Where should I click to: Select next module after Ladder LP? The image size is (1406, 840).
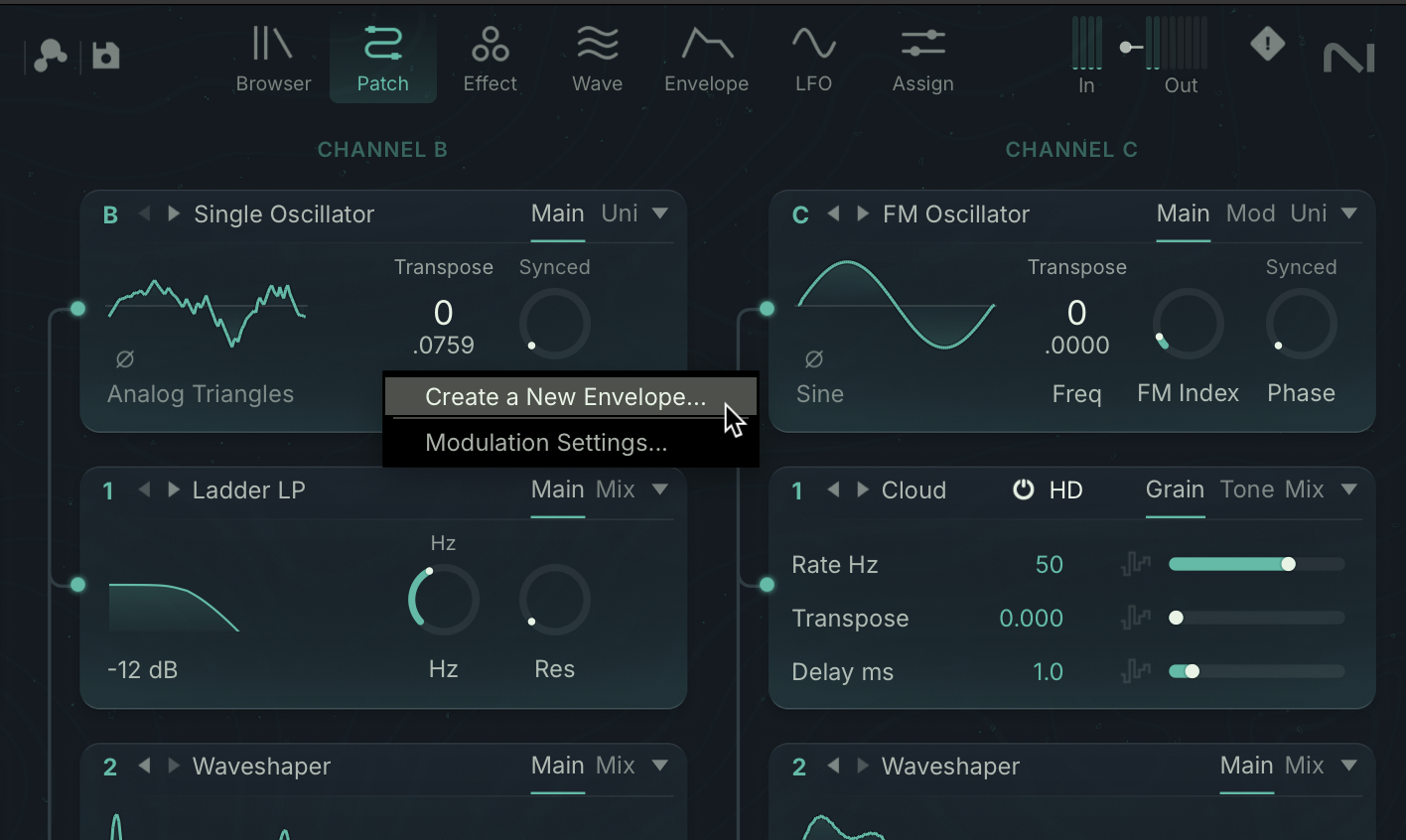pos(174,490)
